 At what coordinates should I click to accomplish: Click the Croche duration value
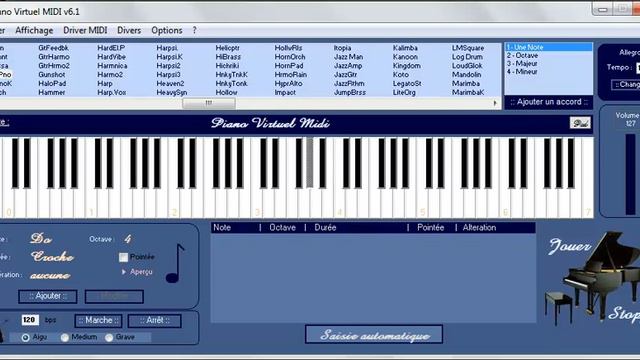point(52,257)
